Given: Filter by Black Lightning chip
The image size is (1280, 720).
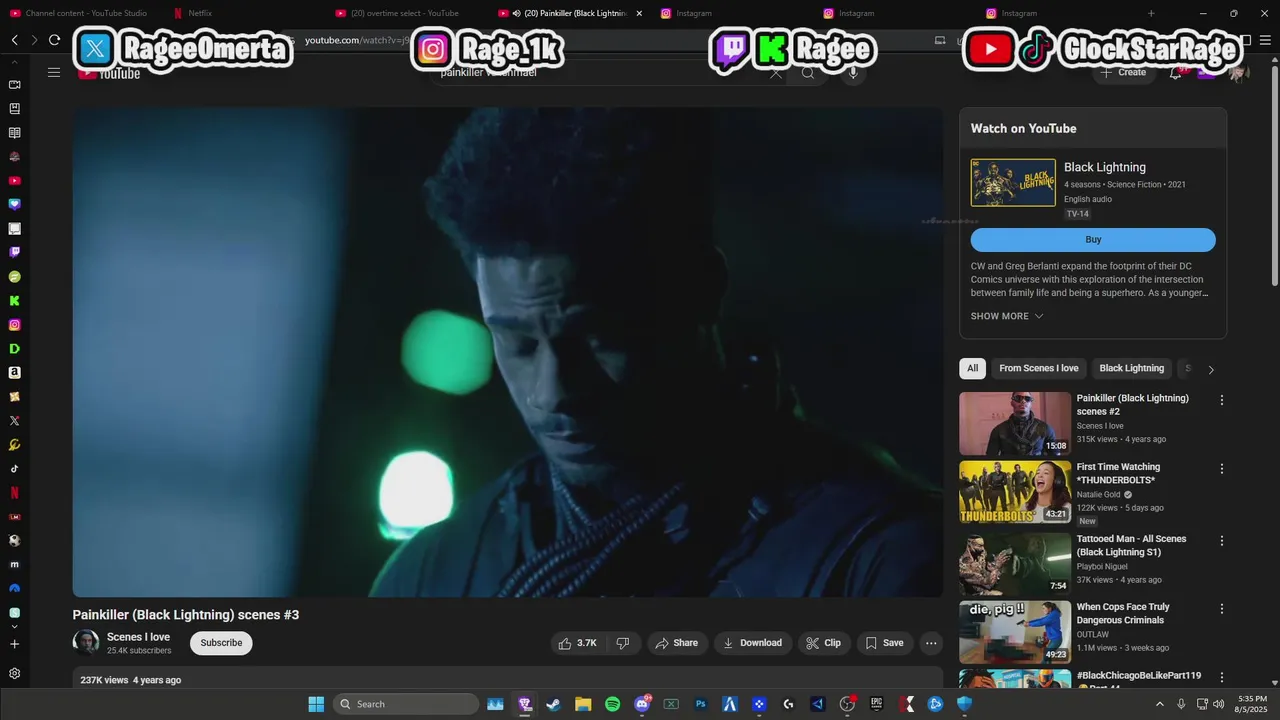Looking at the screenshot, I should point(1132,368).
